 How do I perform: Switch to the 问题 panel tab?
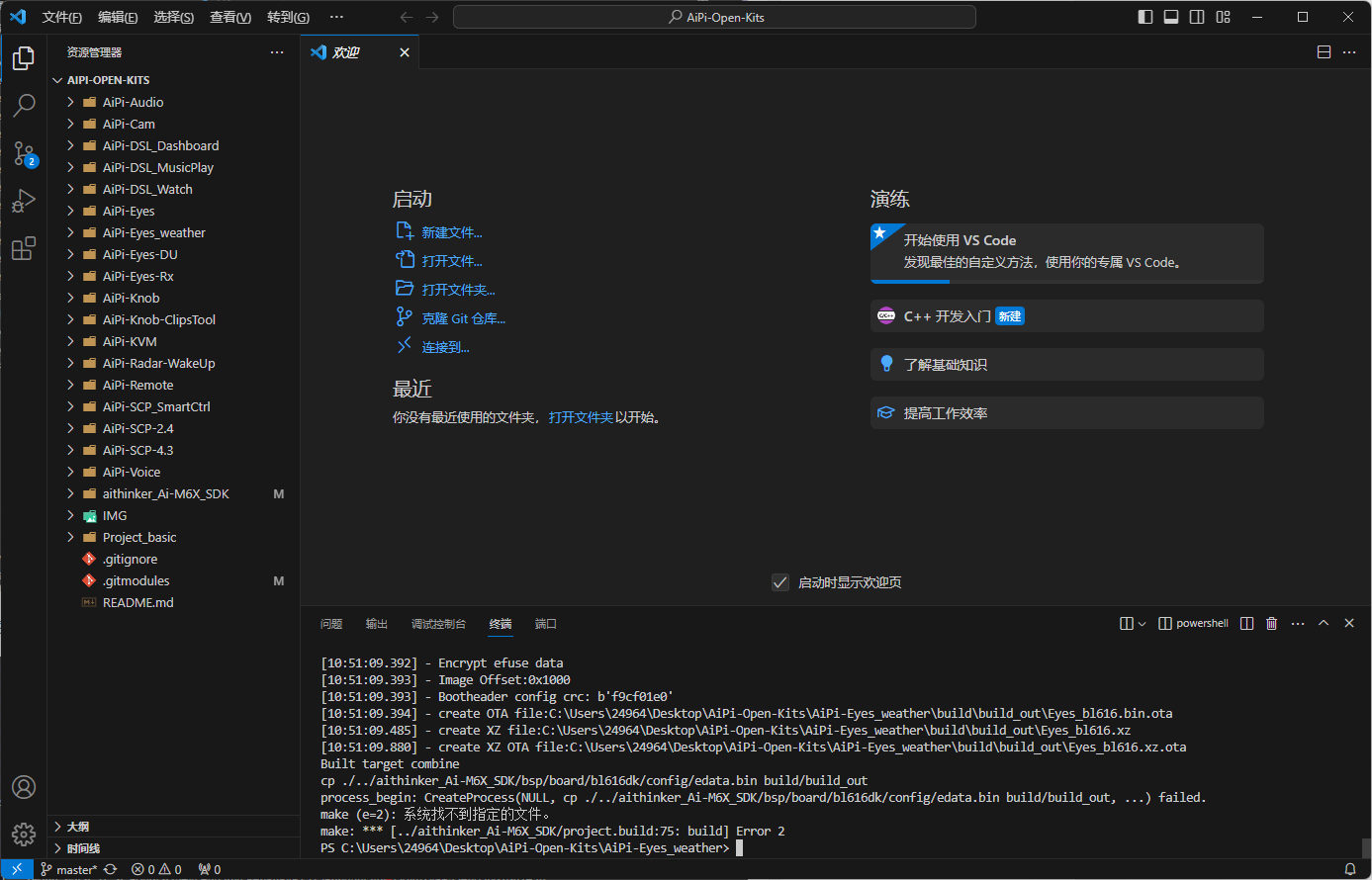[331, 624]
